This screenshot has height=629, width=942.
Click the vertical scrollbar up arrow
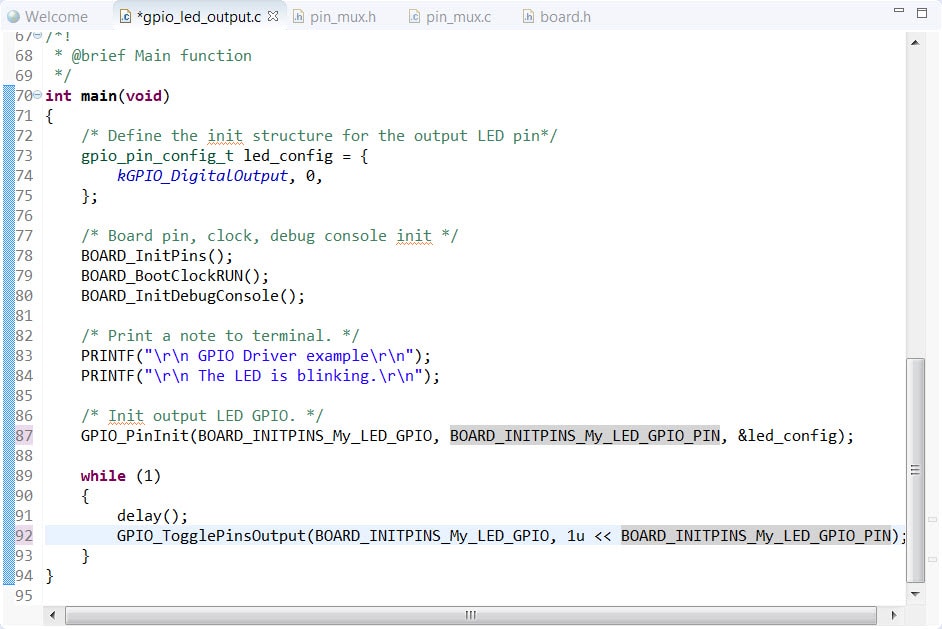click(x=914, y=42)
